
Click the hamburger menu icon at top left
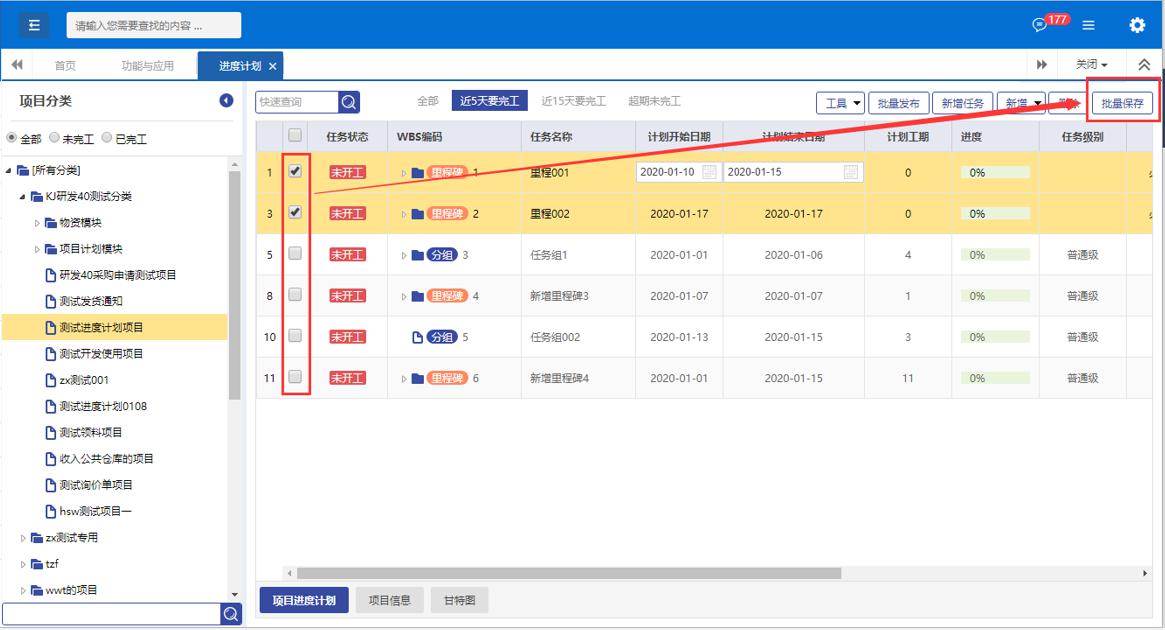pyautogui.click(x=33, y=25)
